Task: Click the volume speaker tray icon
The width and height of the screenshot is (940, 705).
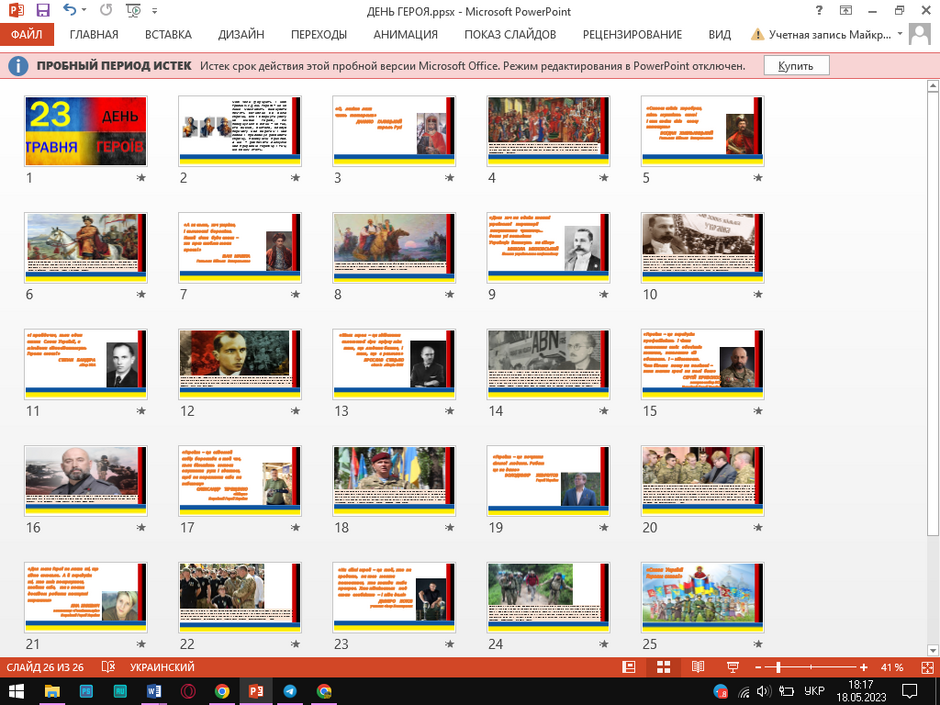Action: coord(764,691)
